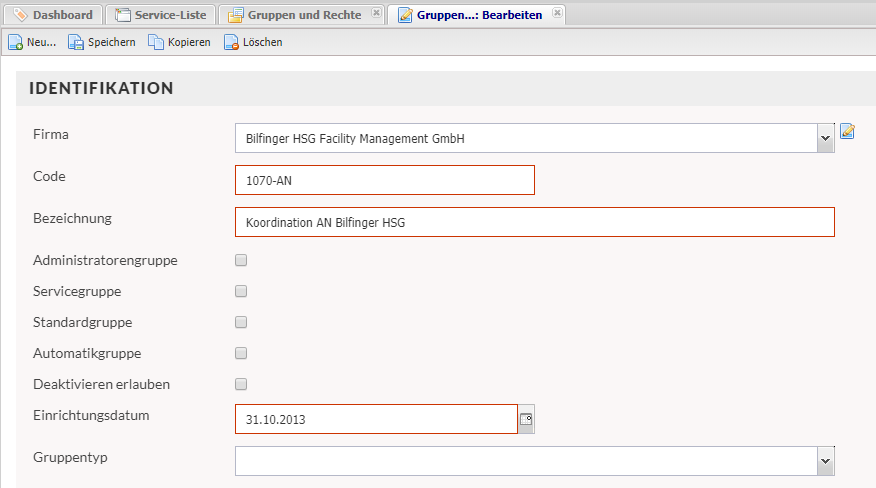Enable the Administratorengruppe checkbox

(x=241, y=260)
